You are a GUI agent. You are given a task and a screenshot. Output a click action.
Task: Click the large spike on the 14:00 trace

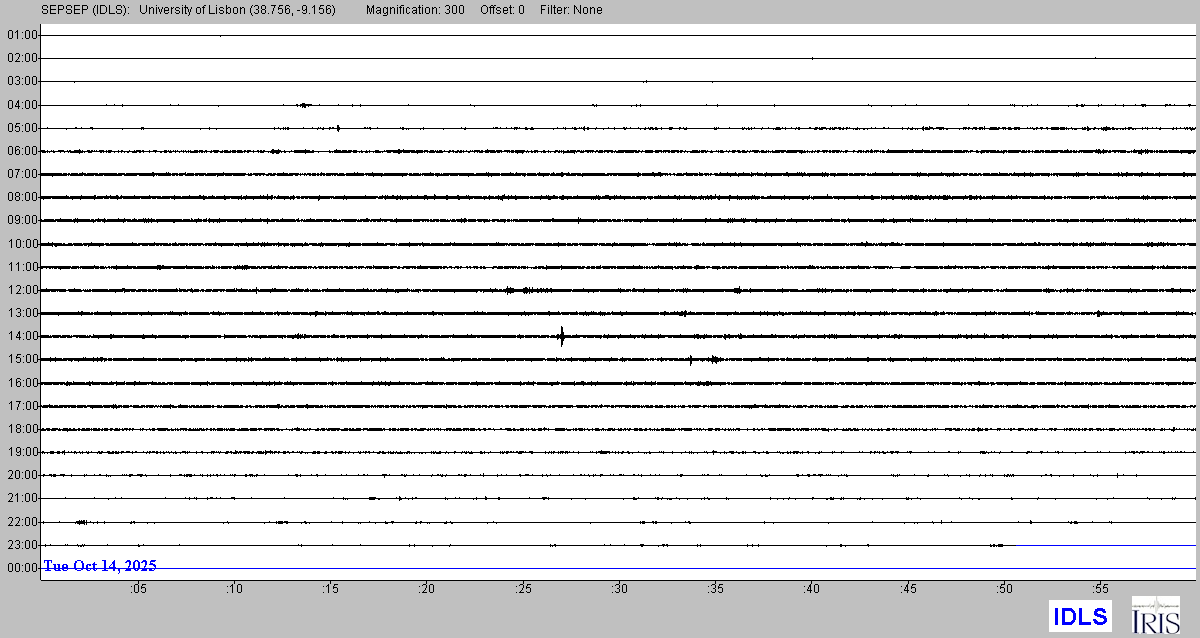[562, 336]
